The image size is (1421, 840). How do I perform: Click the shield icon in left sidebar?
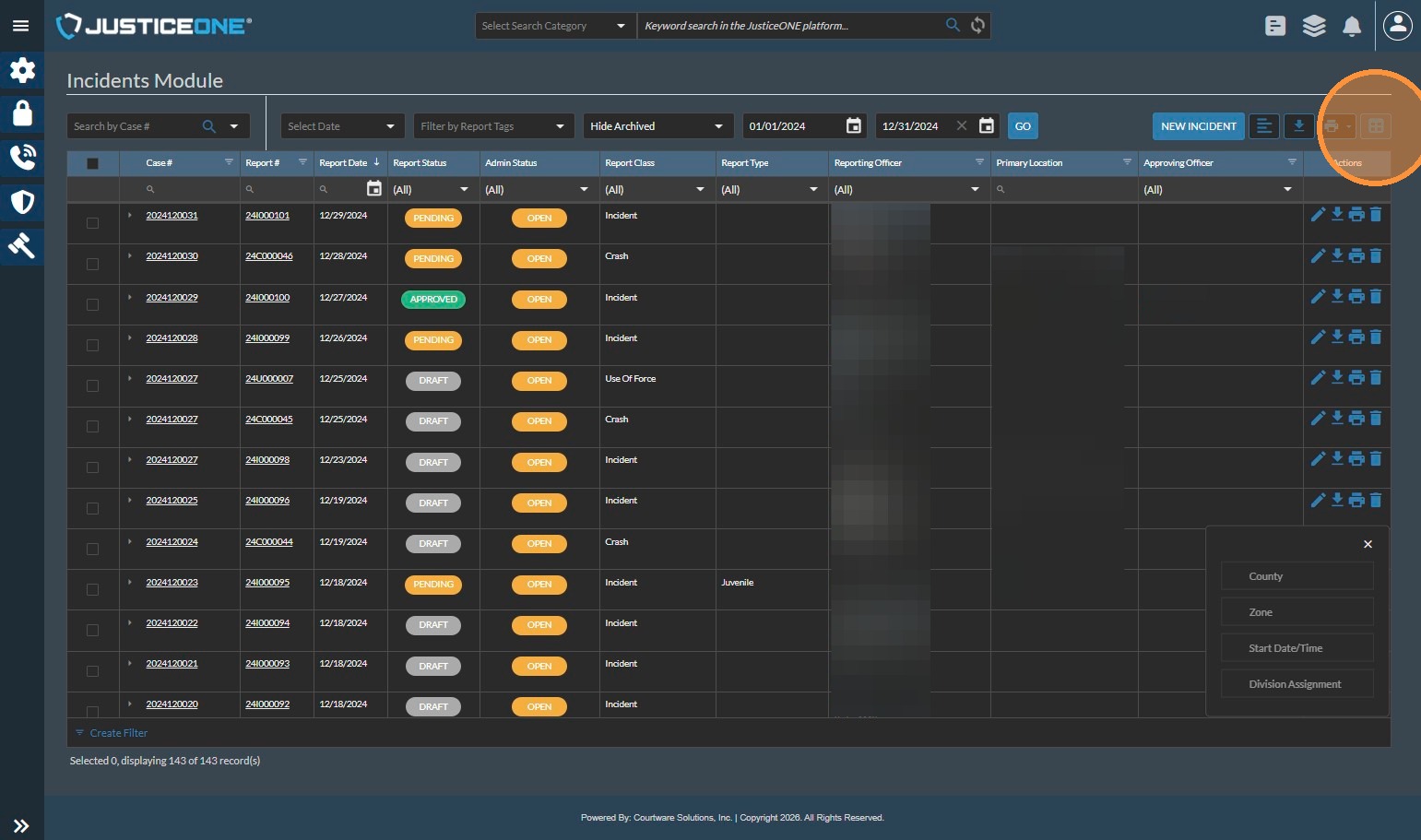coord(22,202)
